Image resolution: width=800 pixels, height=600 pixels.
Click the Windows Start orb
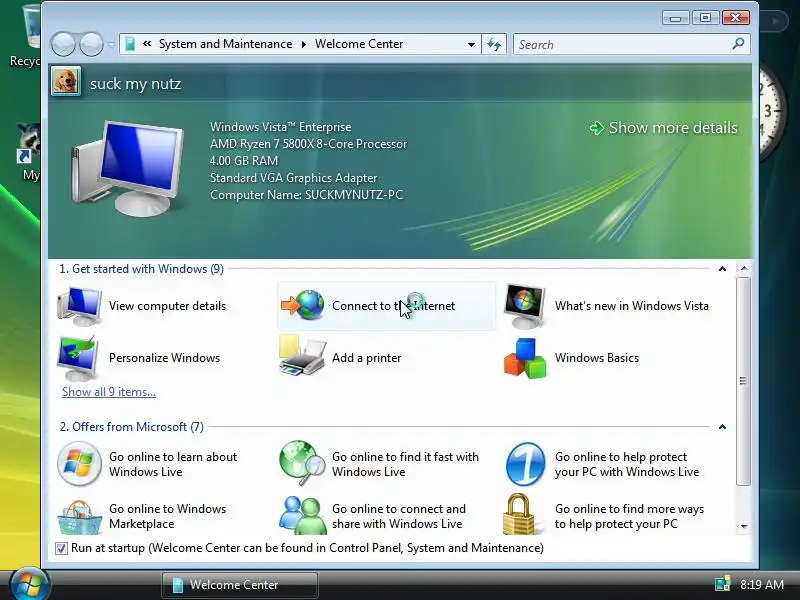tap(29, 584)
